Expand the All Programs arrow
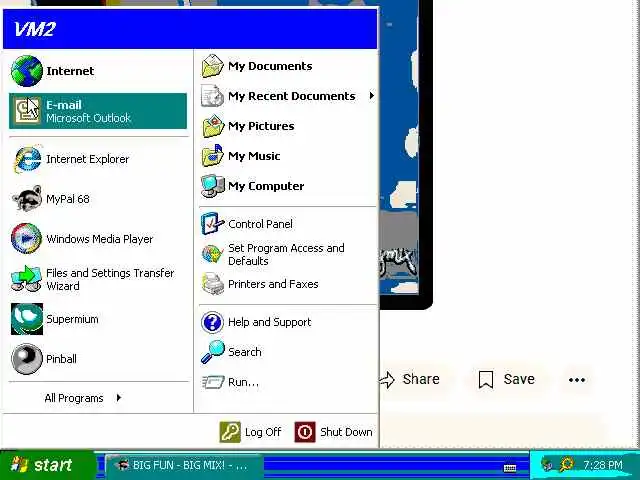The height and width of the screenshot is (480, 640). coord(118,398)
